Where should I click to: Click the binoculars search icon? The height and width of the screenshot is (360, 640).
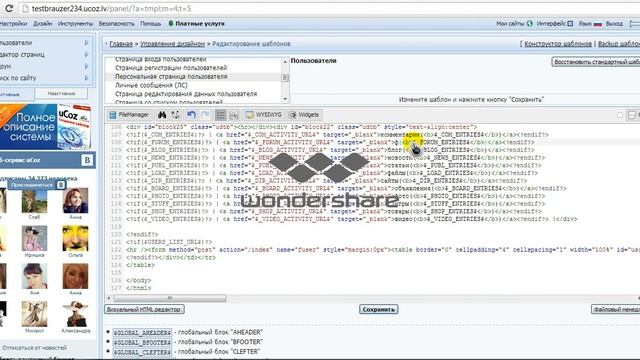162,115
